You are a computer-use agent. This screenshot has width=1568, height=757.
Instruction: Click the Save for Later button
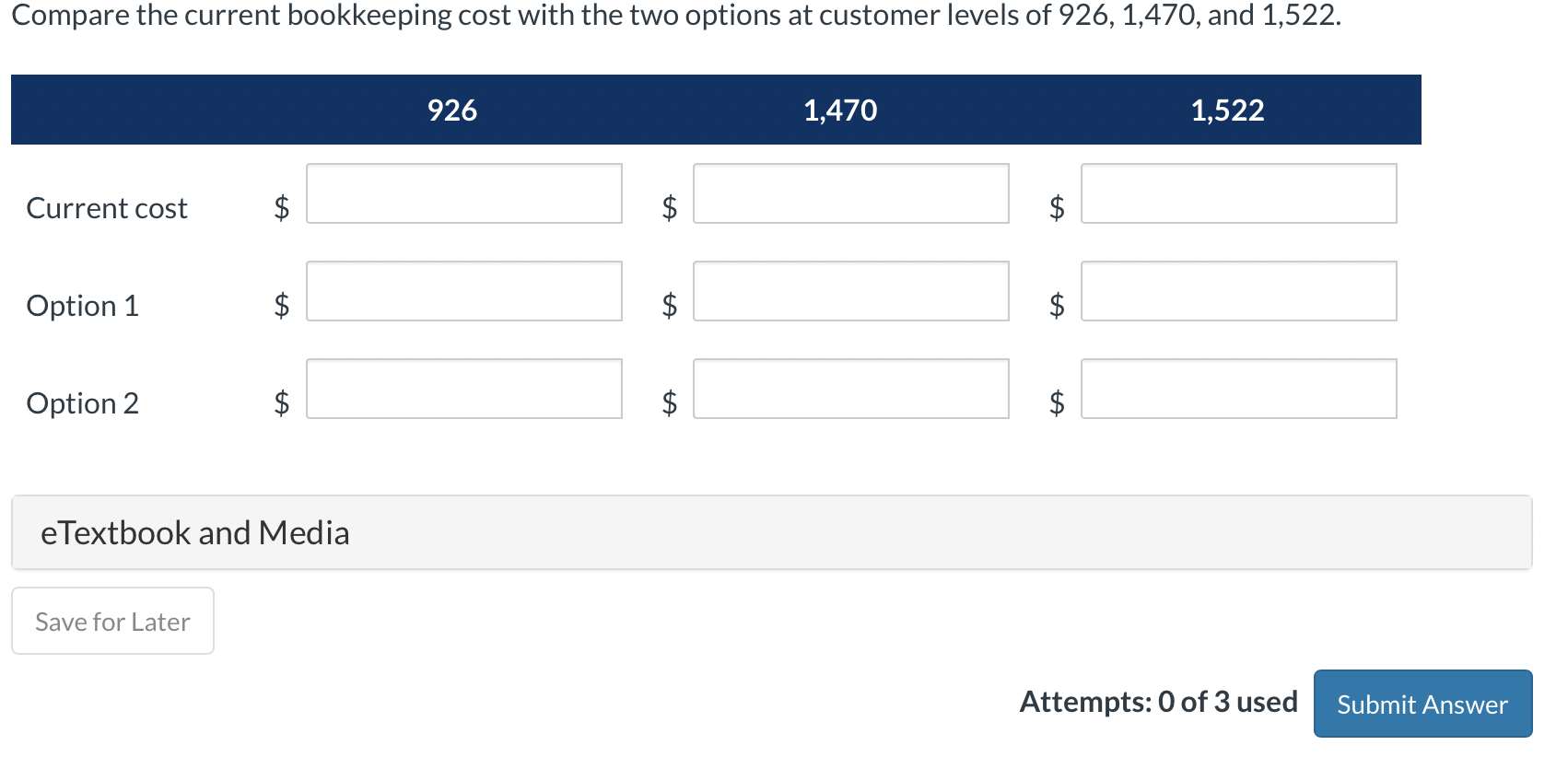coord(111,621)
